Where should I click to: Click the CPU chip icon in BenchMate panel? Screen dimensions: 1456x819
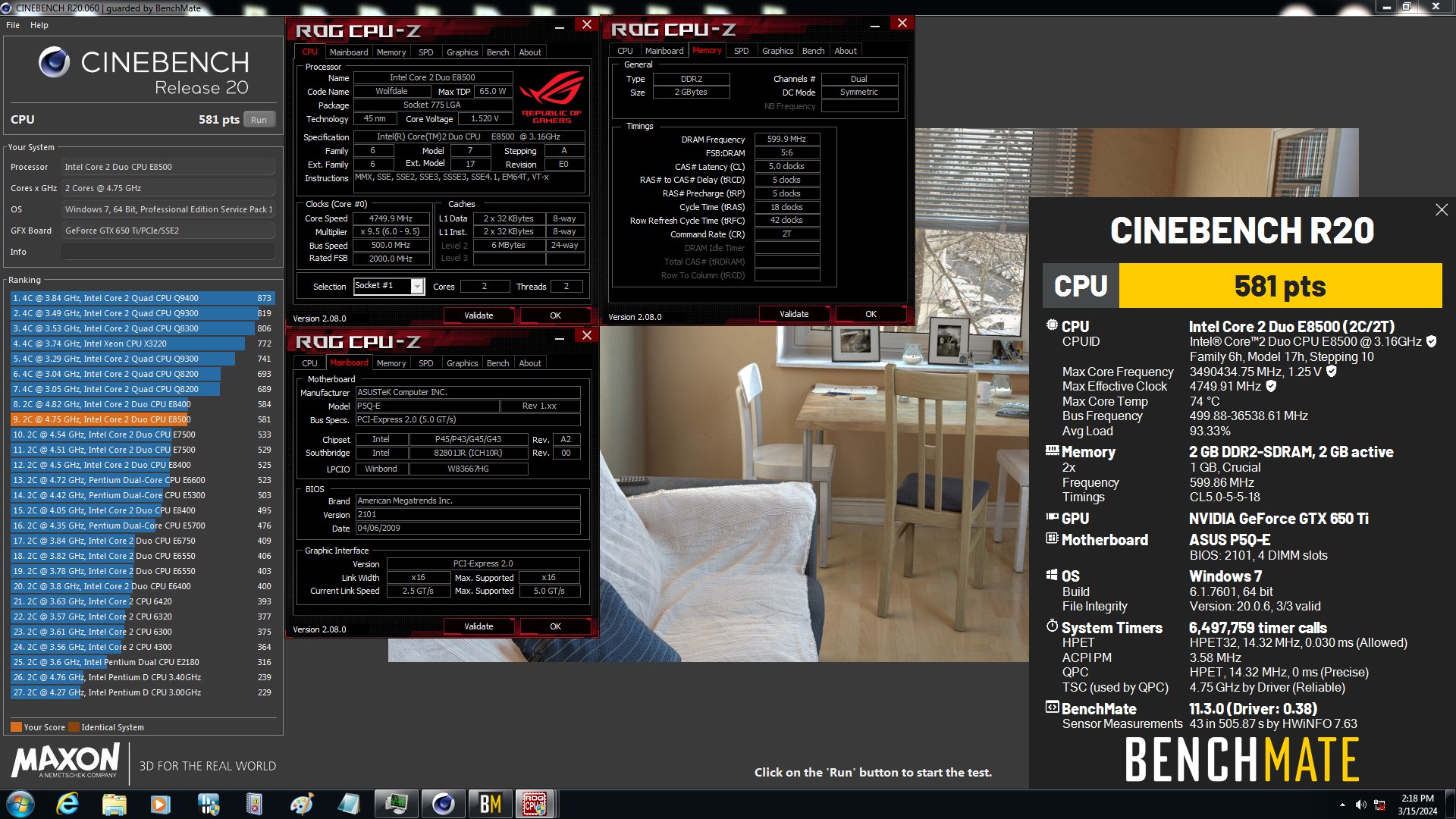pyautogui.click(x=1052, y=325)
